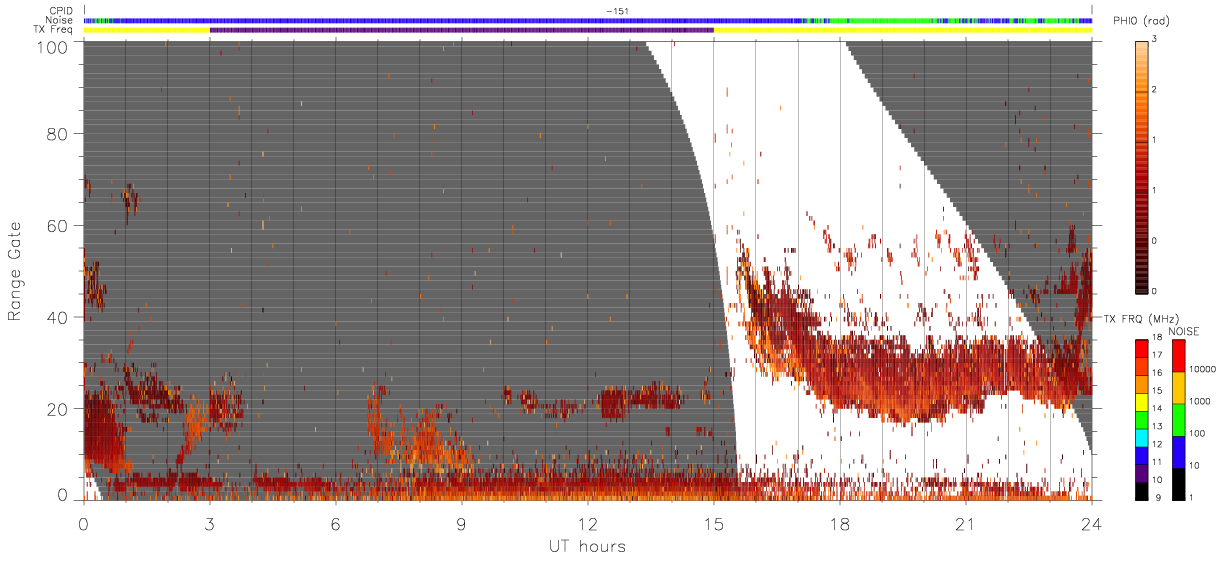Click the PHI0 gradient color bar

click(x=1141, y=166)
